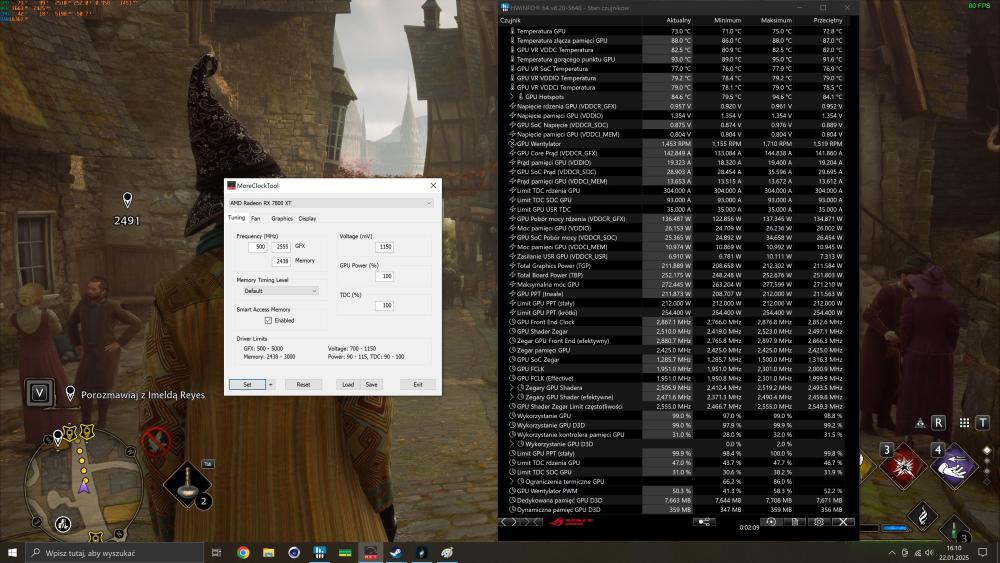Image resolution: width=1000 pixels, height=563 pixels.
Task: Expand the GPU Hotspots sensor row
Action: pyautogui.click(x=512, y=96)
